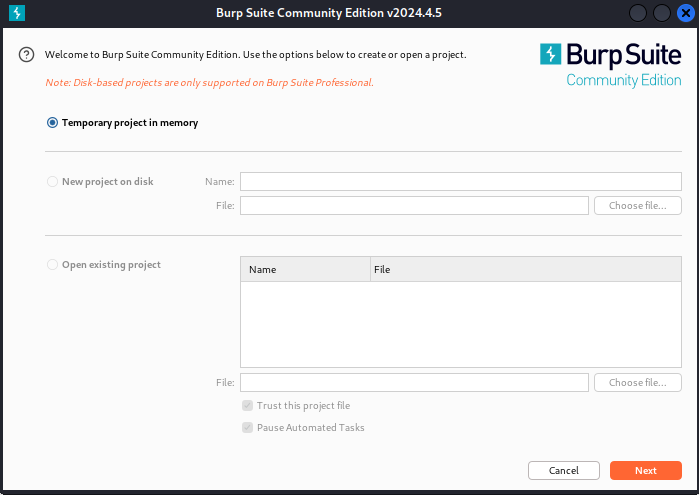This screenshot has width=699, height=495.
Task: Maximize the Burp Suite window
Action: click(661, 13)
